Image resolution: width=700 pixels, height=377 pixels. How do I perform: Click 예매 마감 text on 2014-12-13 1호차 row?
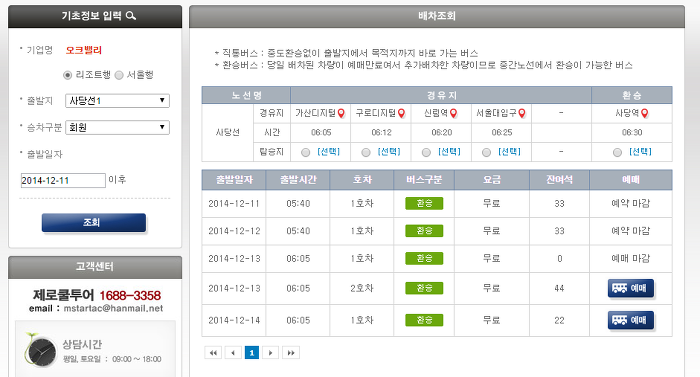[631, 259]
